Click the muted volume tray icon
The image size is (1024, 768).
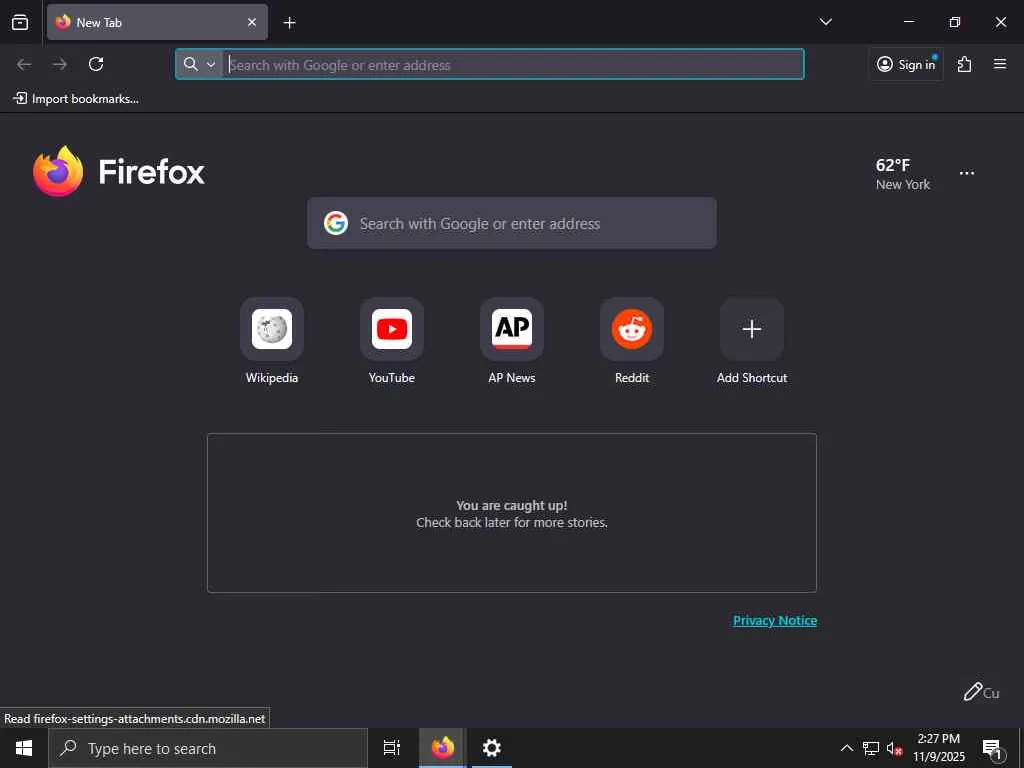click(x=894, y=748)
